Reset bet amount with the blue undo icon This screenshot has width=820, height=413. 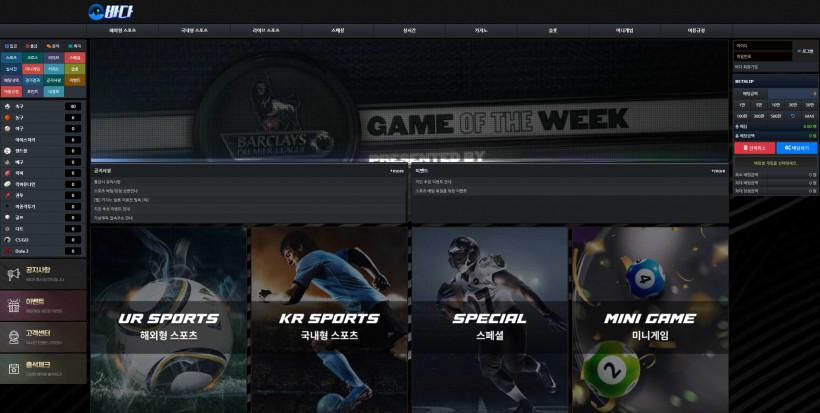(793, 116)
